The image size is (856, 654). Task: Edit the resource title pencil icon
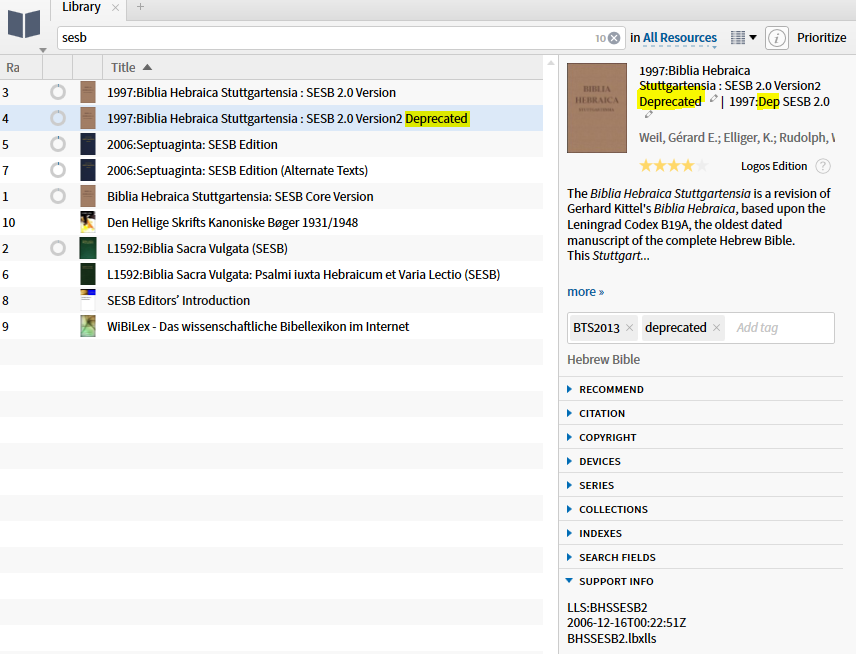[714, 99]
